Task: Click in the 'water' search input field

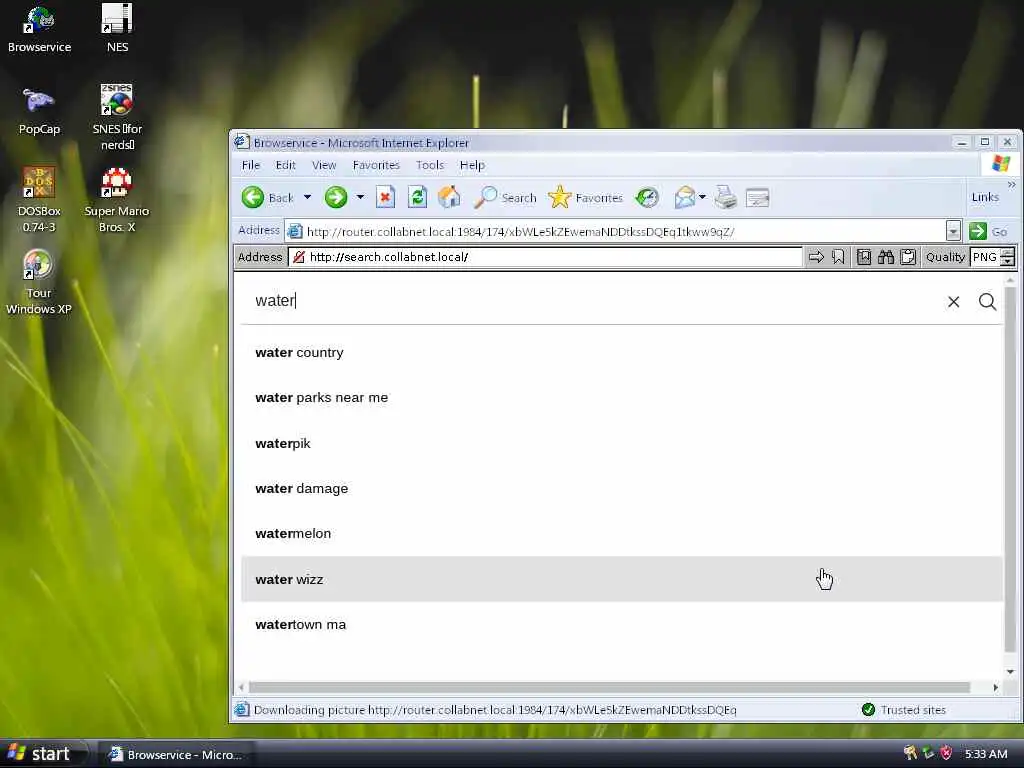Action: pos(594,300)
